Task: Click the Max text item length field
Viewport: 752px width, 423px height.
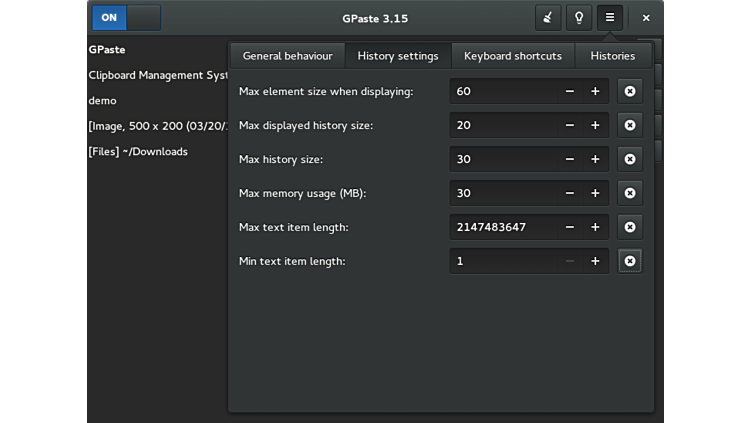Action: 502,227
